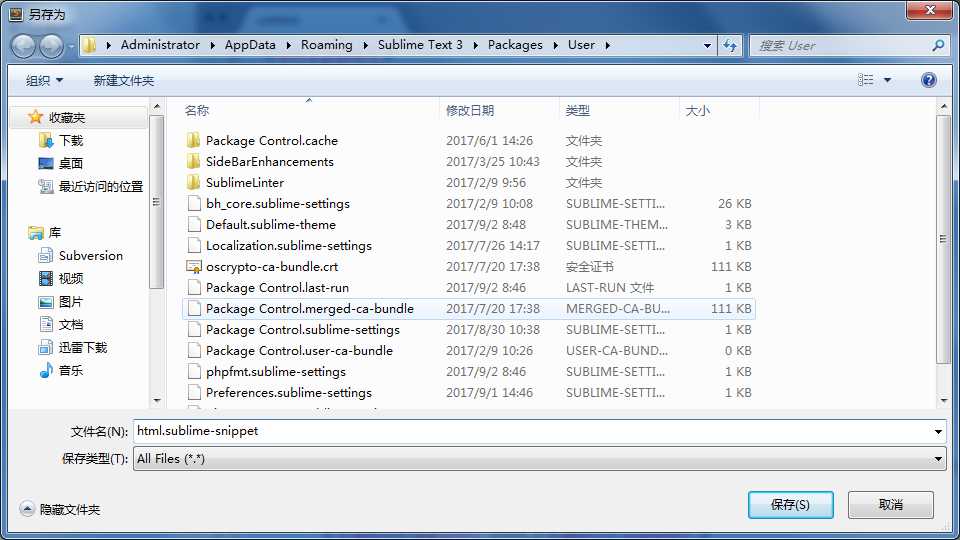The height and width of the screenshot is (540, 960).
Task: Expand chevron after Sublime Text 3 breadcrumb
Action: [x=475, y=45]
